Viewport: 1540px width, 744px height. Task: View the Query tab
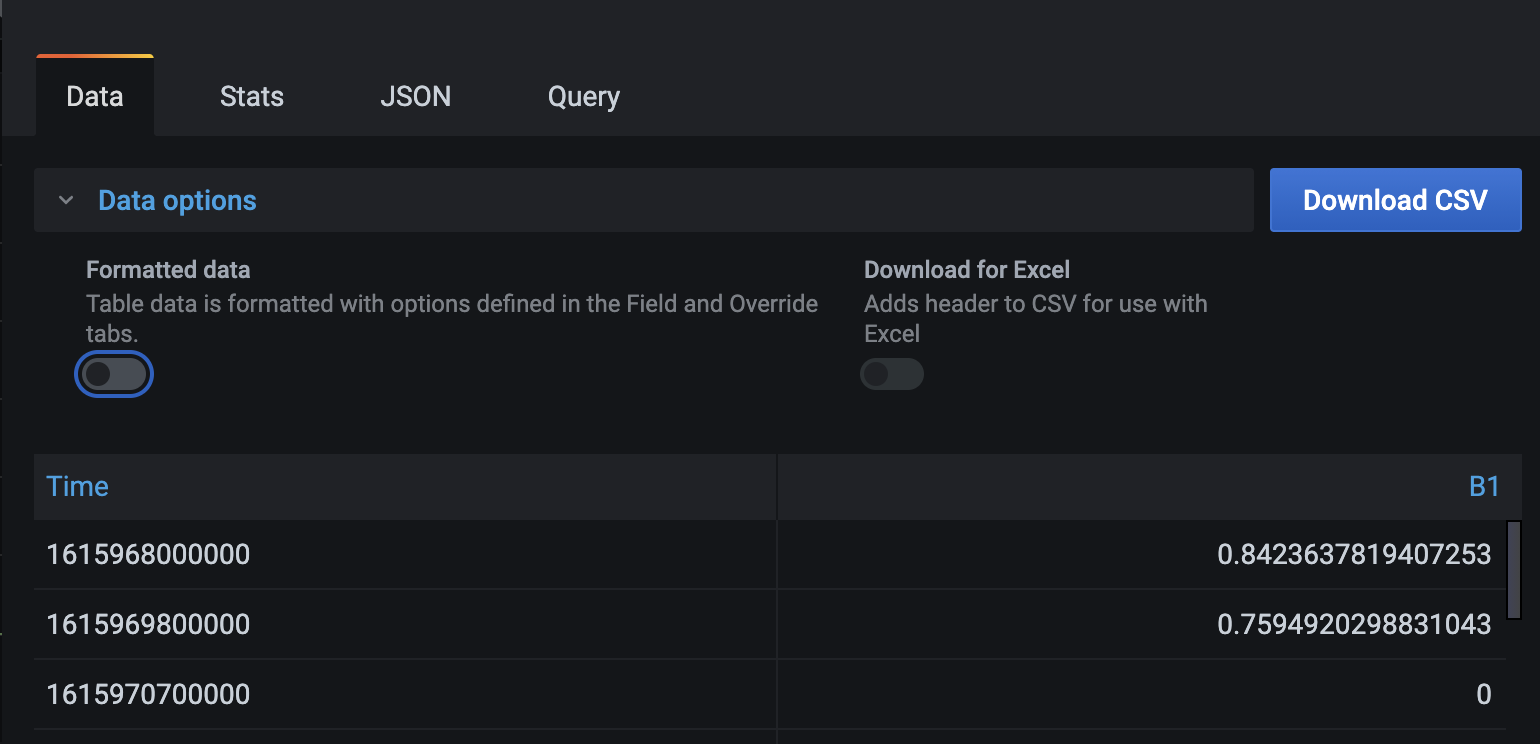583,96
